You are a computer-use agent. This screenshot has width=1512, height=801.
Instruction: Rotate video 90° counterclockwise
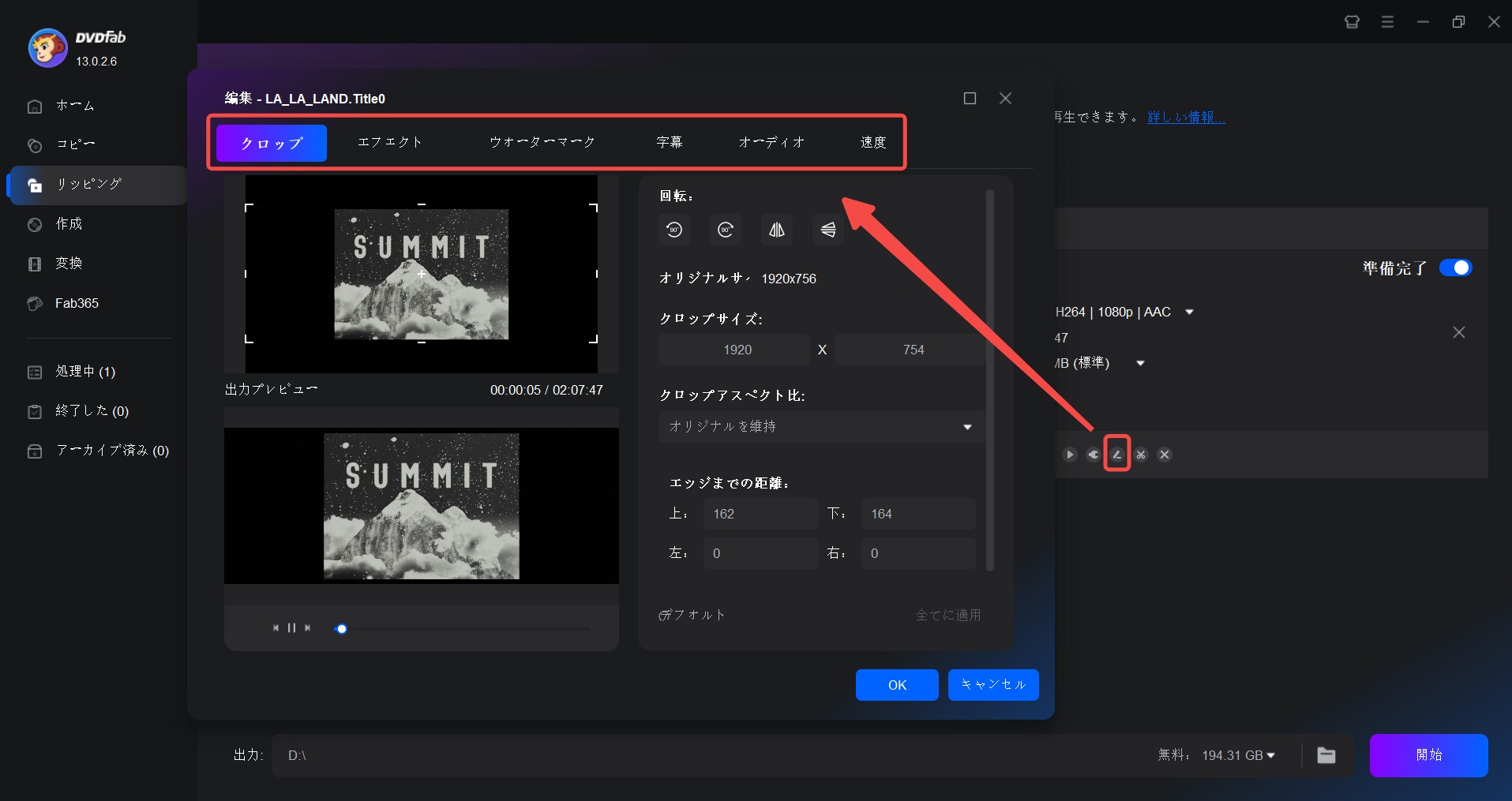[x=674, y=230]
